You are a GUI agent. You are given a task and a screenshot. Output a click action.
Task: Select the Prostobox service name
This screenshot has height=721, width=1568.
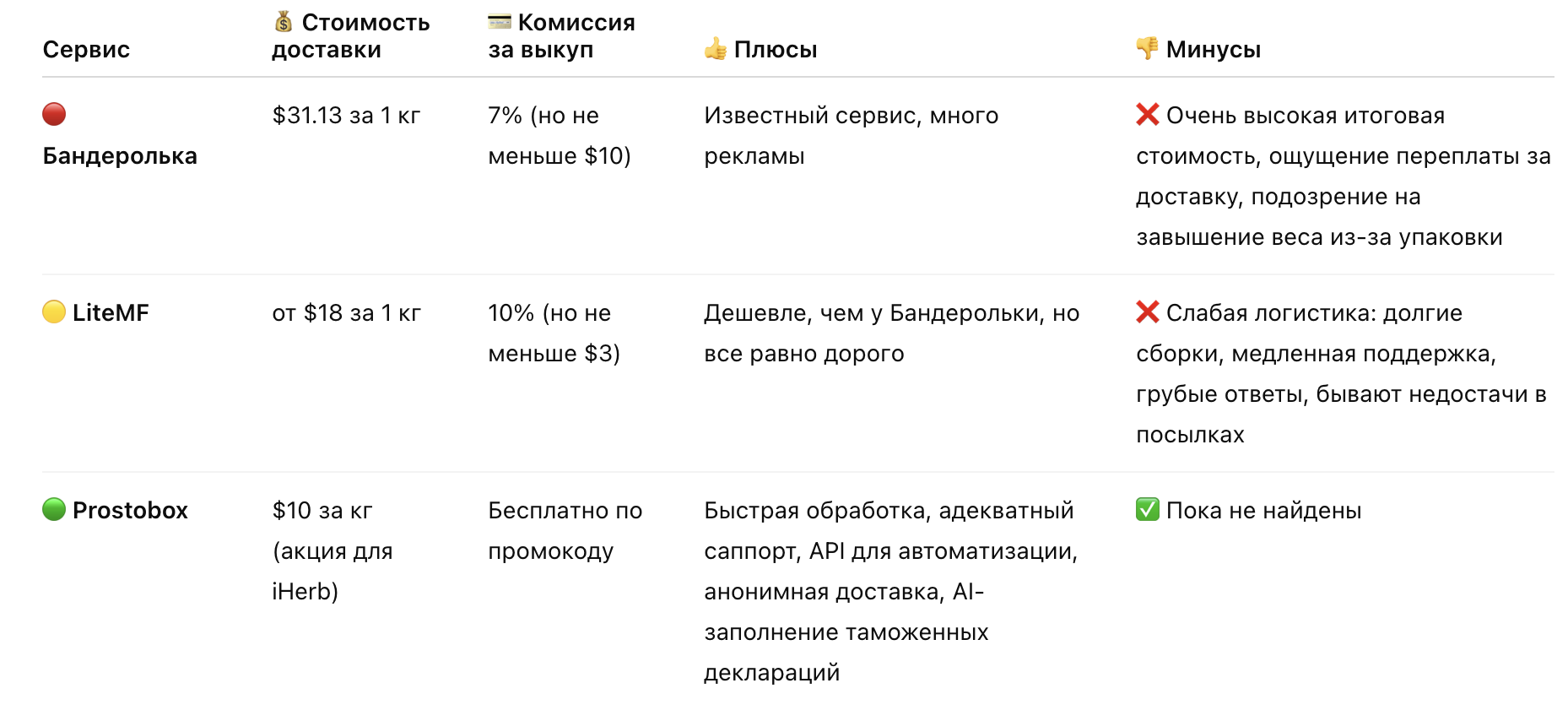point(130,511)
